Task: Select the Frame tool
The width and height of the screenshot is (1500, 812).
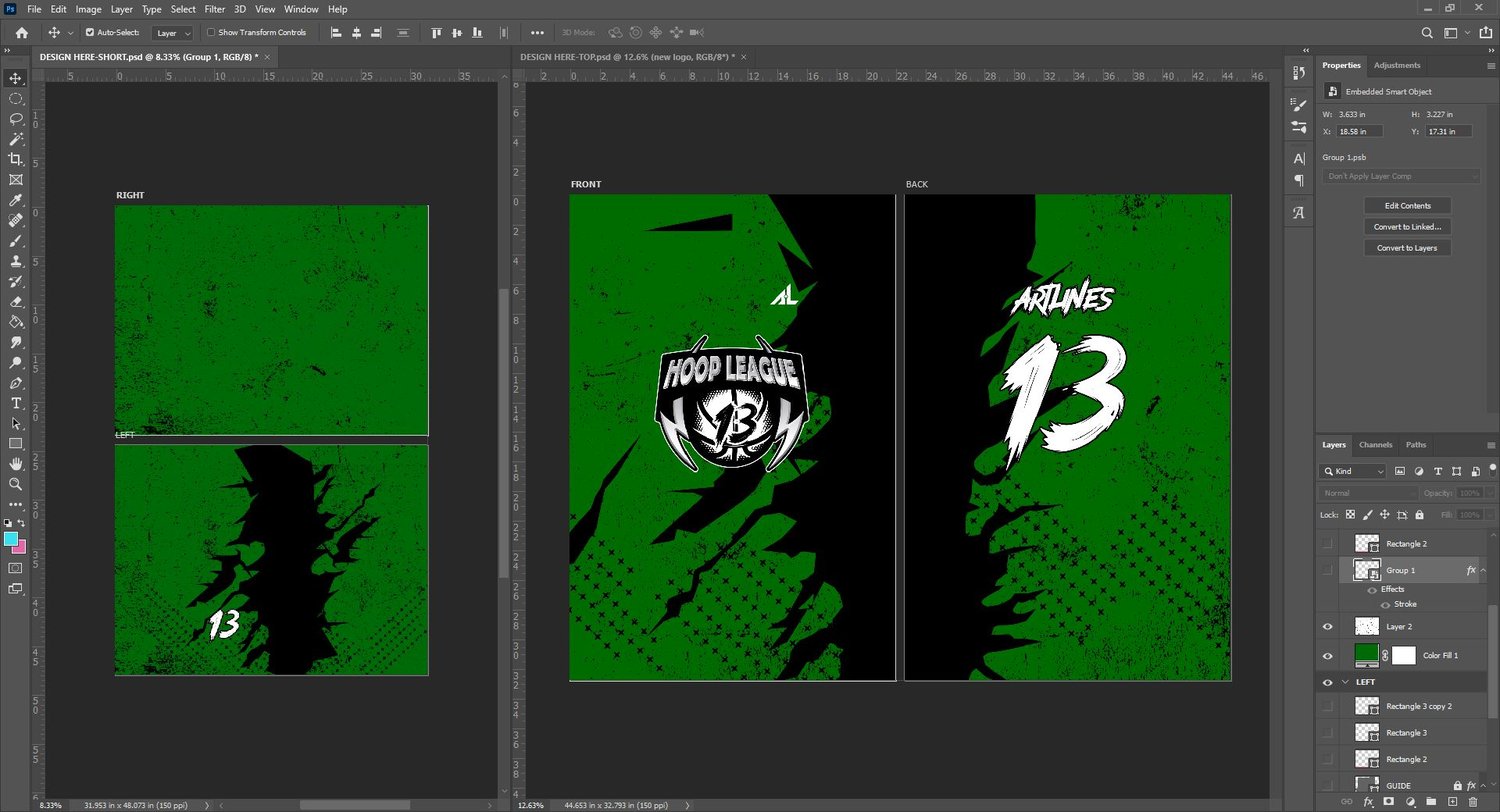Action: coord(16,180)
